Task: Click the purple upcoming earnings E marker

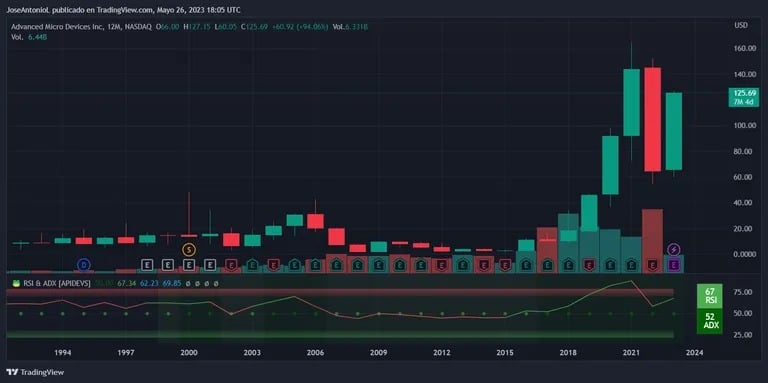Action: point(674,265)
